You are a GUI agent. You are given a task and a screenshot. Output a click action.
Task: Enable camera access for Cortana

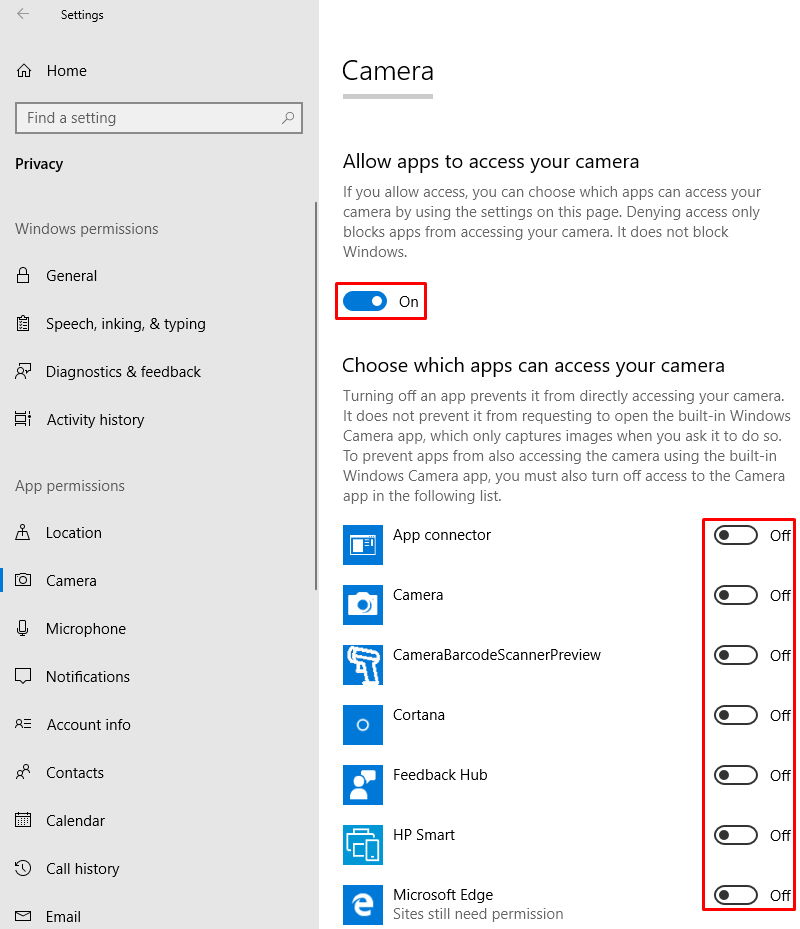pyautogui.click(x=735, y=715)
